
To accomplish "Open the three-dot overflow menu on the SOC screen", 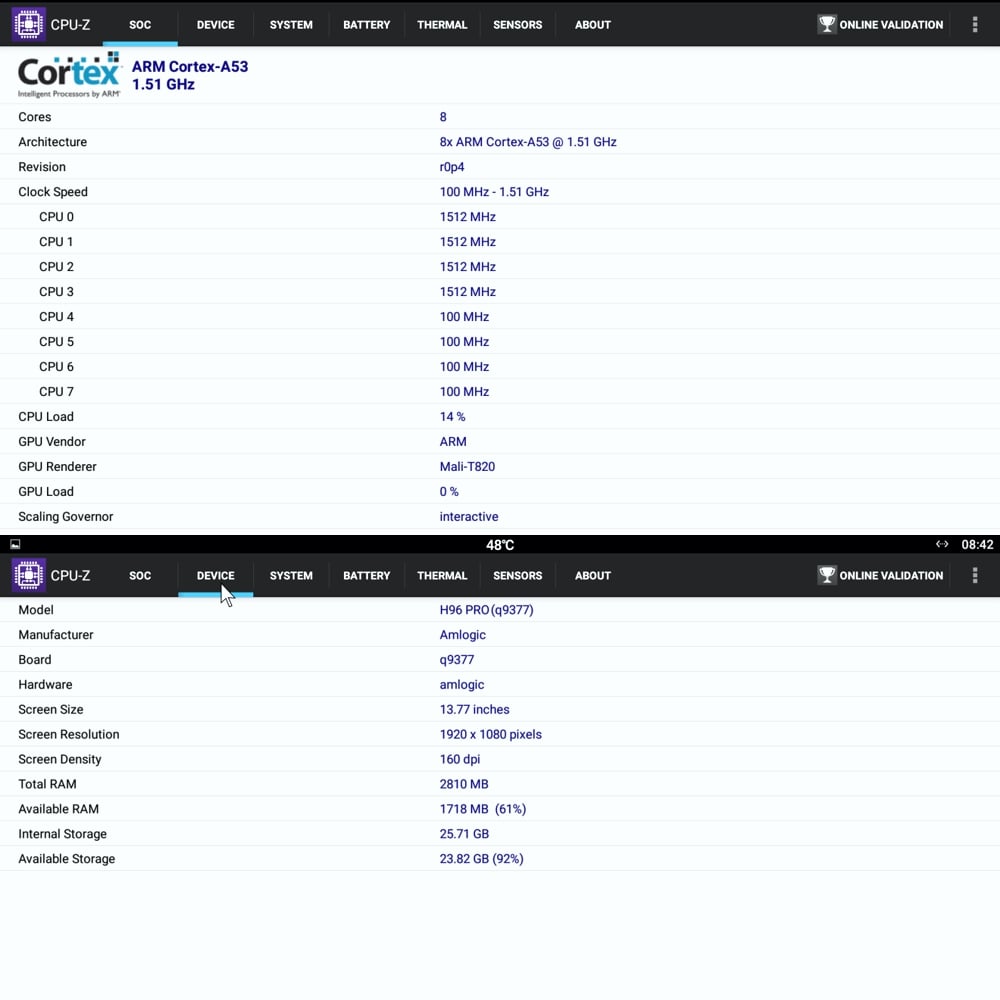I will coord(975,24).
